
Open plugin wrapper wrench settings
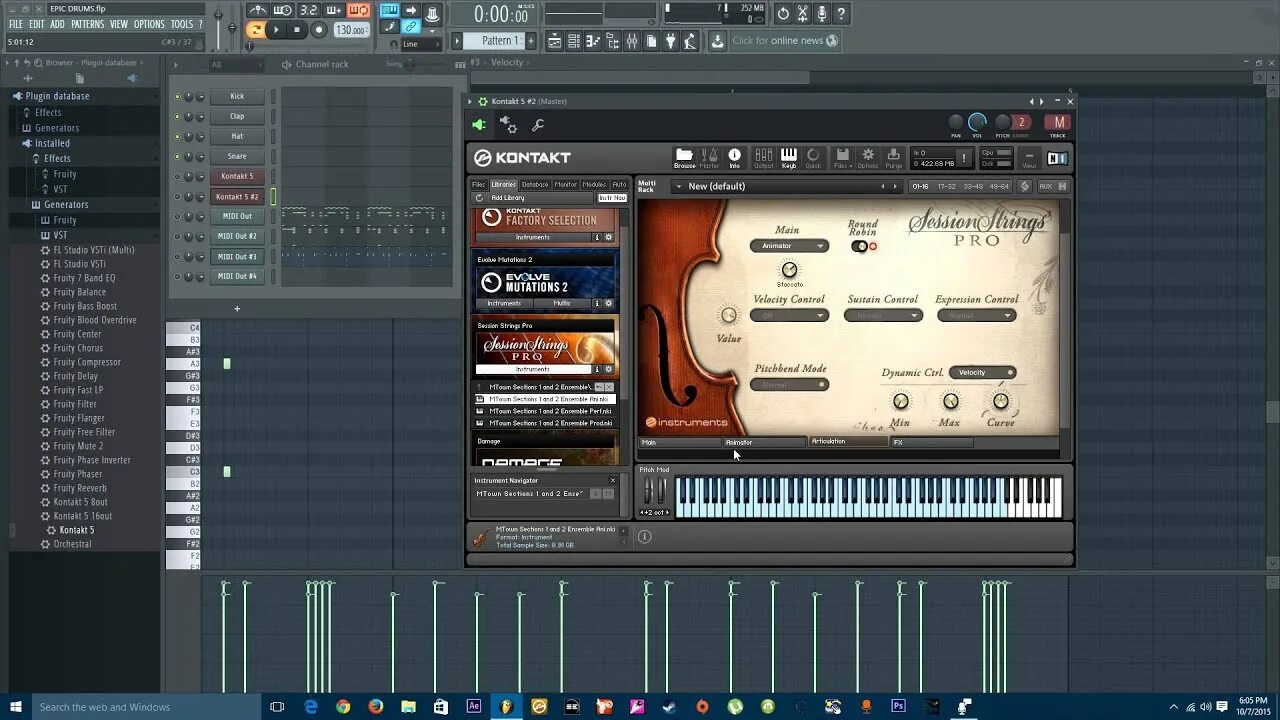click(x=538, y=125)
